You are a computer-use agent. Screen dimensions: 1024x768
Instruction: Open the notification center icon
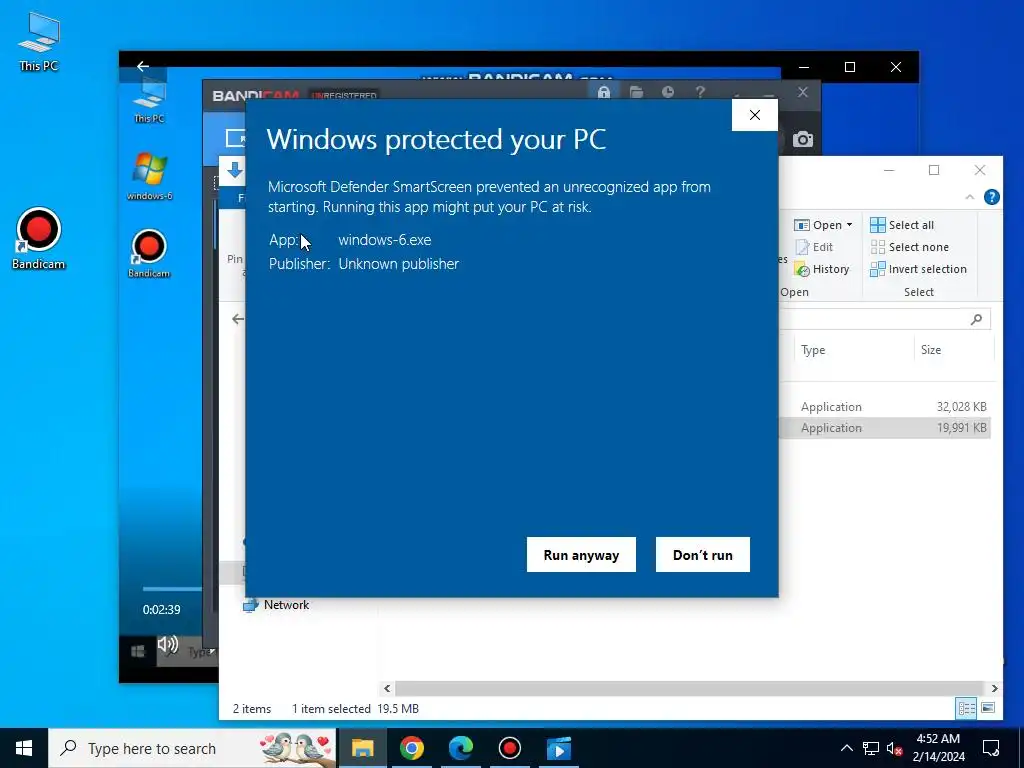[991, 748]
